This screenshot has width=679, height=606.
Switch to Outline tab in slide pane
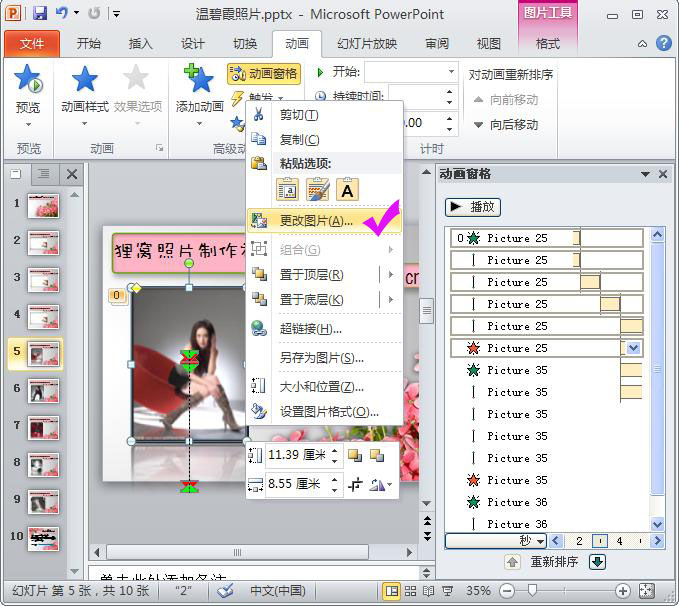(x=43, y=174)
